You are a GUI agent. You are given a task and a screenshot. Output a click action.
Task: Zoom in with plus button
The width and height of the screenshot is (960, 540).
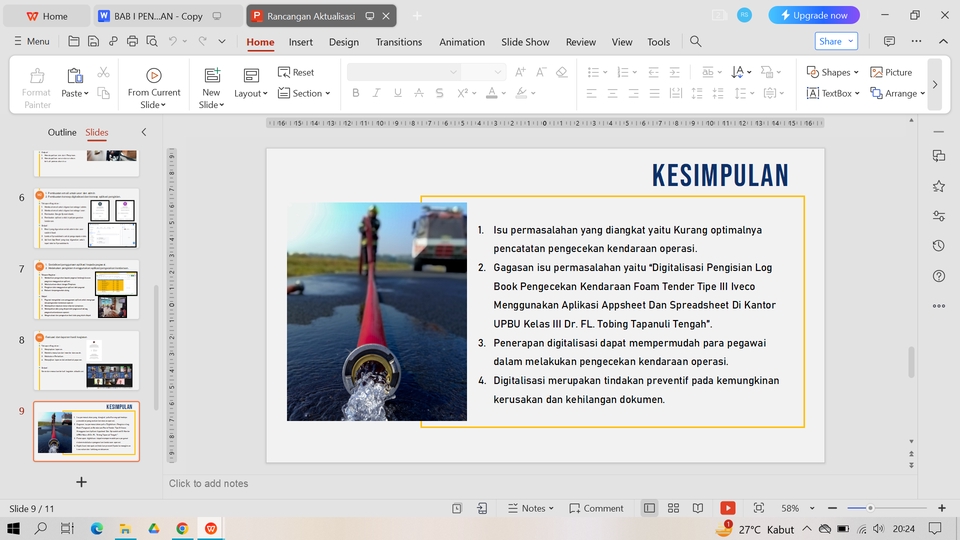942,508
